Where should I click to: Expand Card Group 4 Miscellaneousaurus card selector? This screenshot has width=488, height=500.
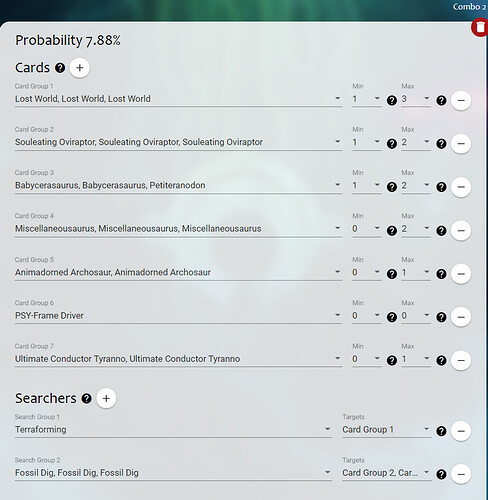click(178, 229)
